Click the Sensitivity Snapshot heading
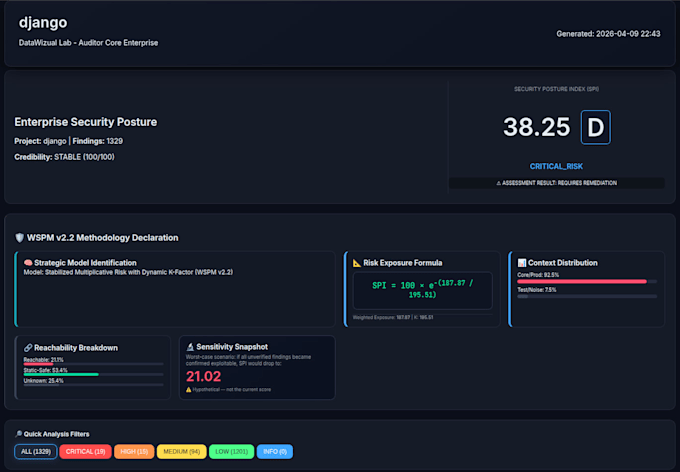The image size is (680, 472). coord(232,347)
